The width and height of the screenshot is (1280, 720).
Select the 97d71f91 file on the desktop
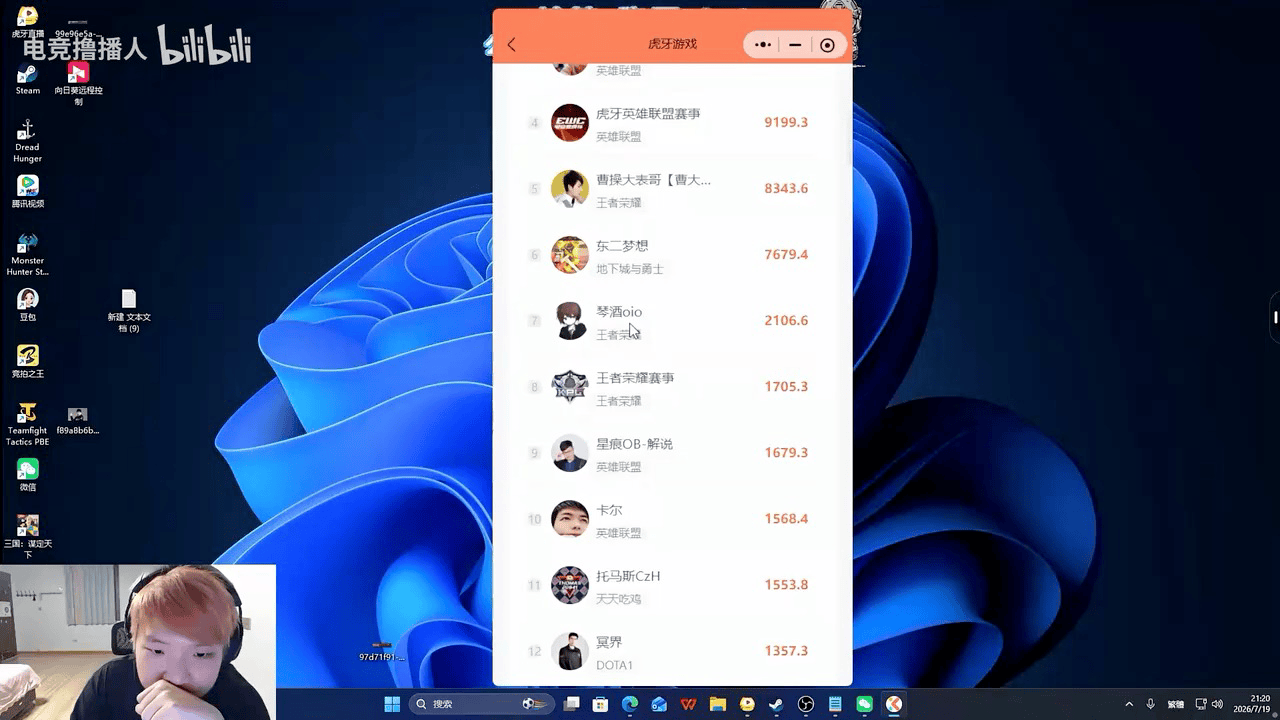point(381,651)
